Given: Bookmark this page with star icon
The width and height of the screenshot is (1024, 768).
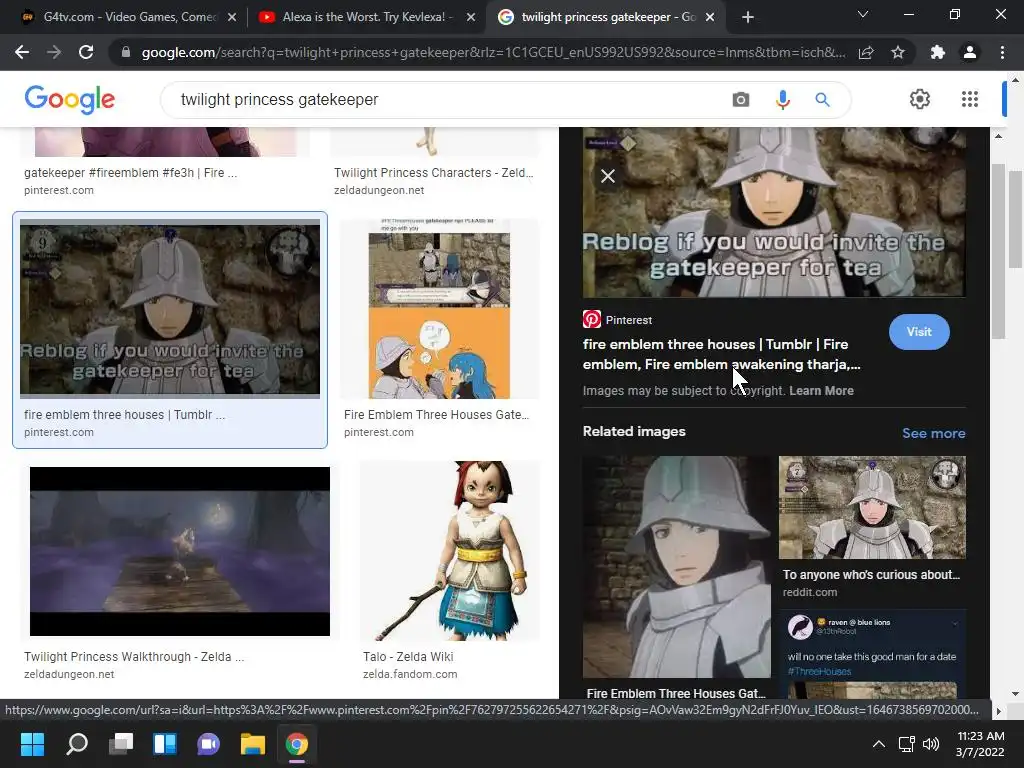Looking at the screenshot, I should tap(898, 52).
